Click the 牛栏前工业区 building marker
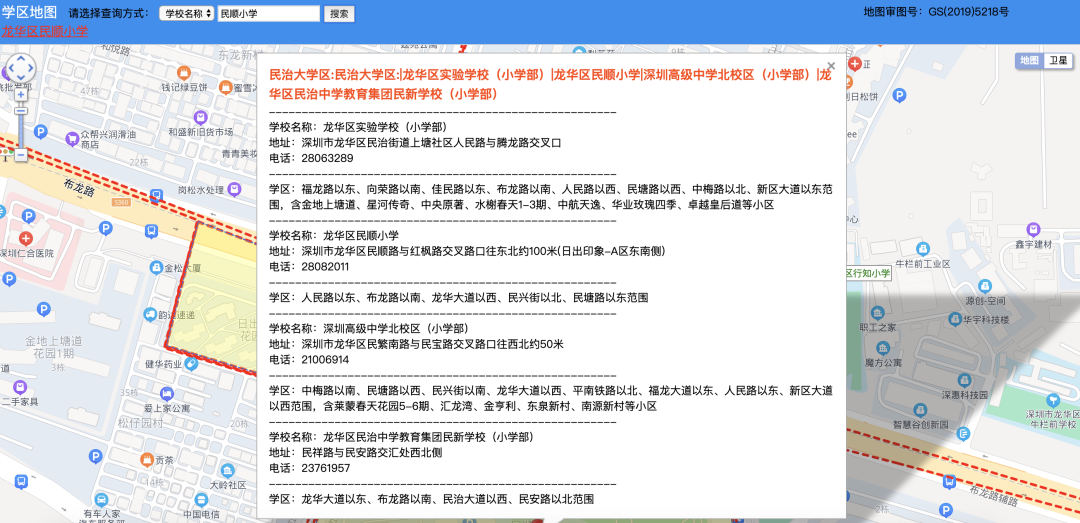 [x=922, y=249]
